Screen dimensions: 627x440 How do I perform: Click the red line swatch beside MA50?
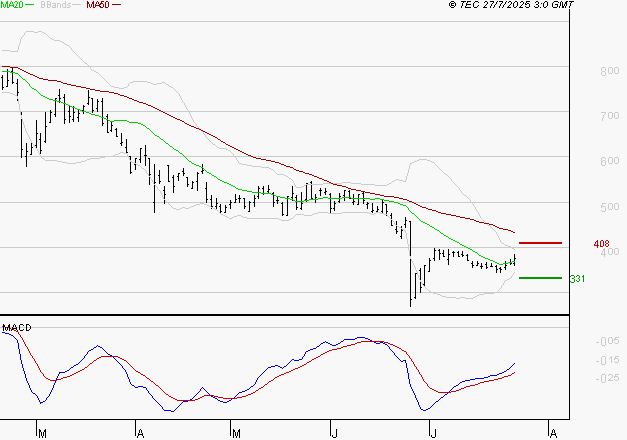117,6
